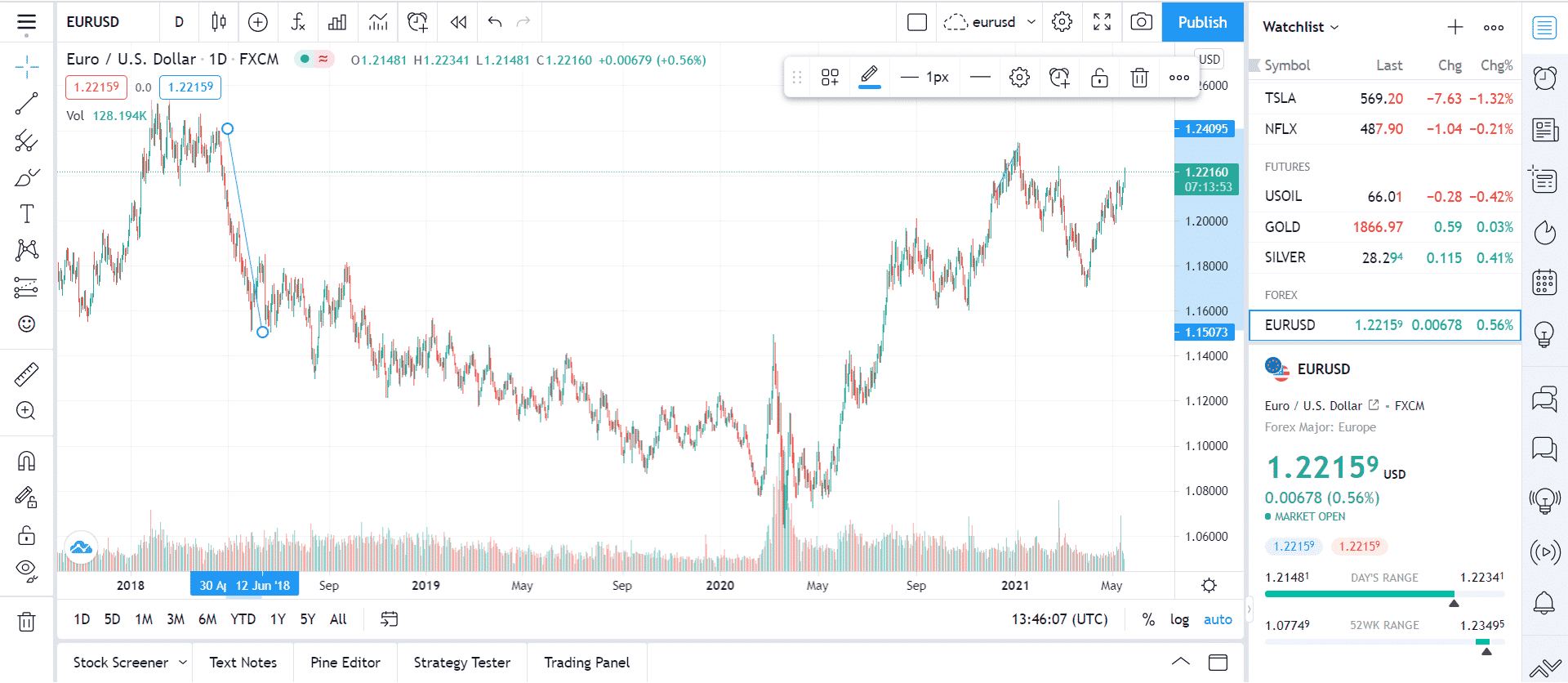1568x683 pixels.
Task: Open the indicators fx menu
Action: (298, 22)
